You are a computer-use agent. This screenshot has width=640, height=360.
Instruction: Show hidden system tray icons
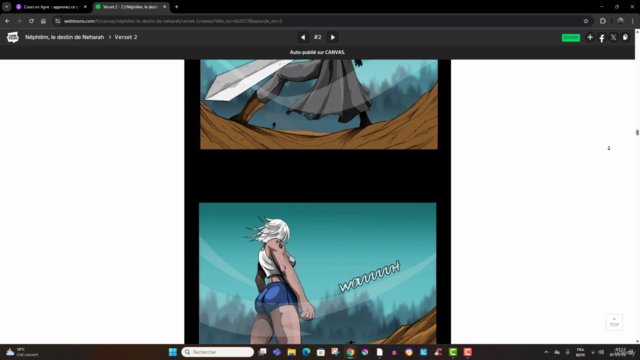(546, 352)
